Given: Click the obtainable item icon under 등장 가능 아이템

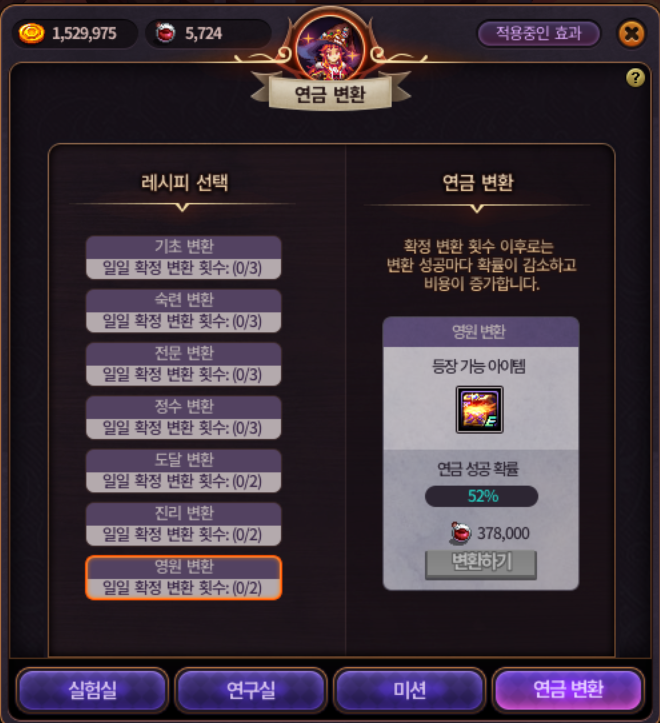Looking at the screenshot, I should tap(480, 409).
